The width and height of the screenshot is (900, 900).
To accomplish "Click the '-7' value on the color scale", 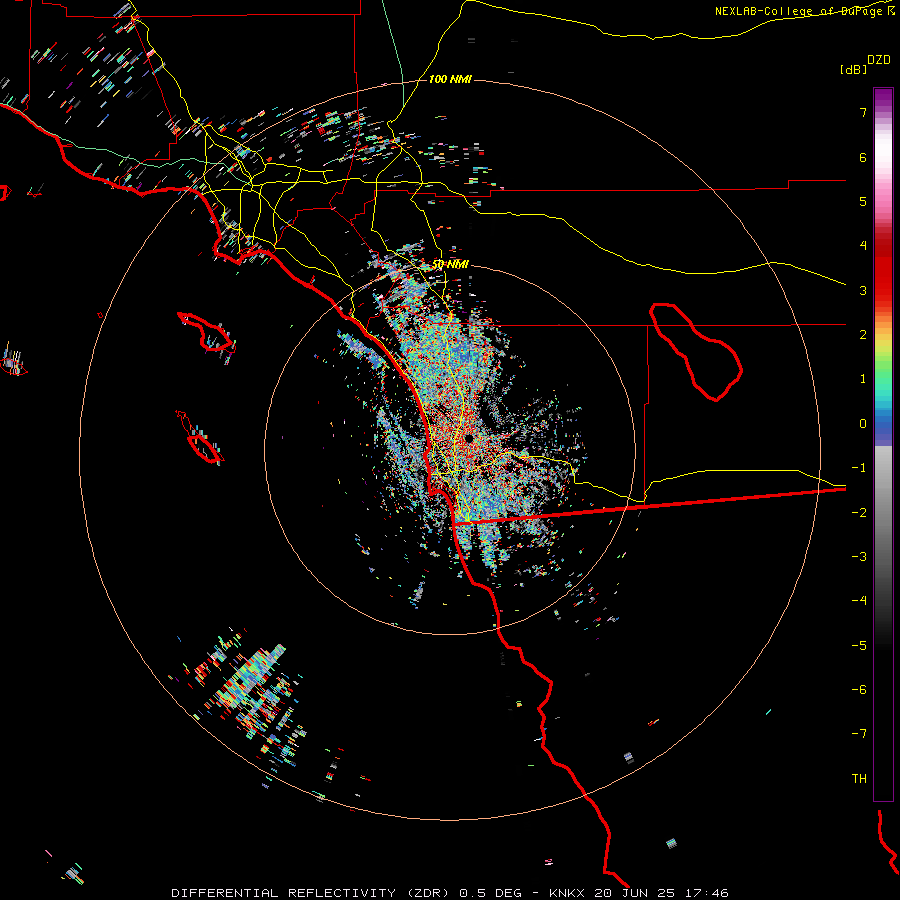I will 859,734.
